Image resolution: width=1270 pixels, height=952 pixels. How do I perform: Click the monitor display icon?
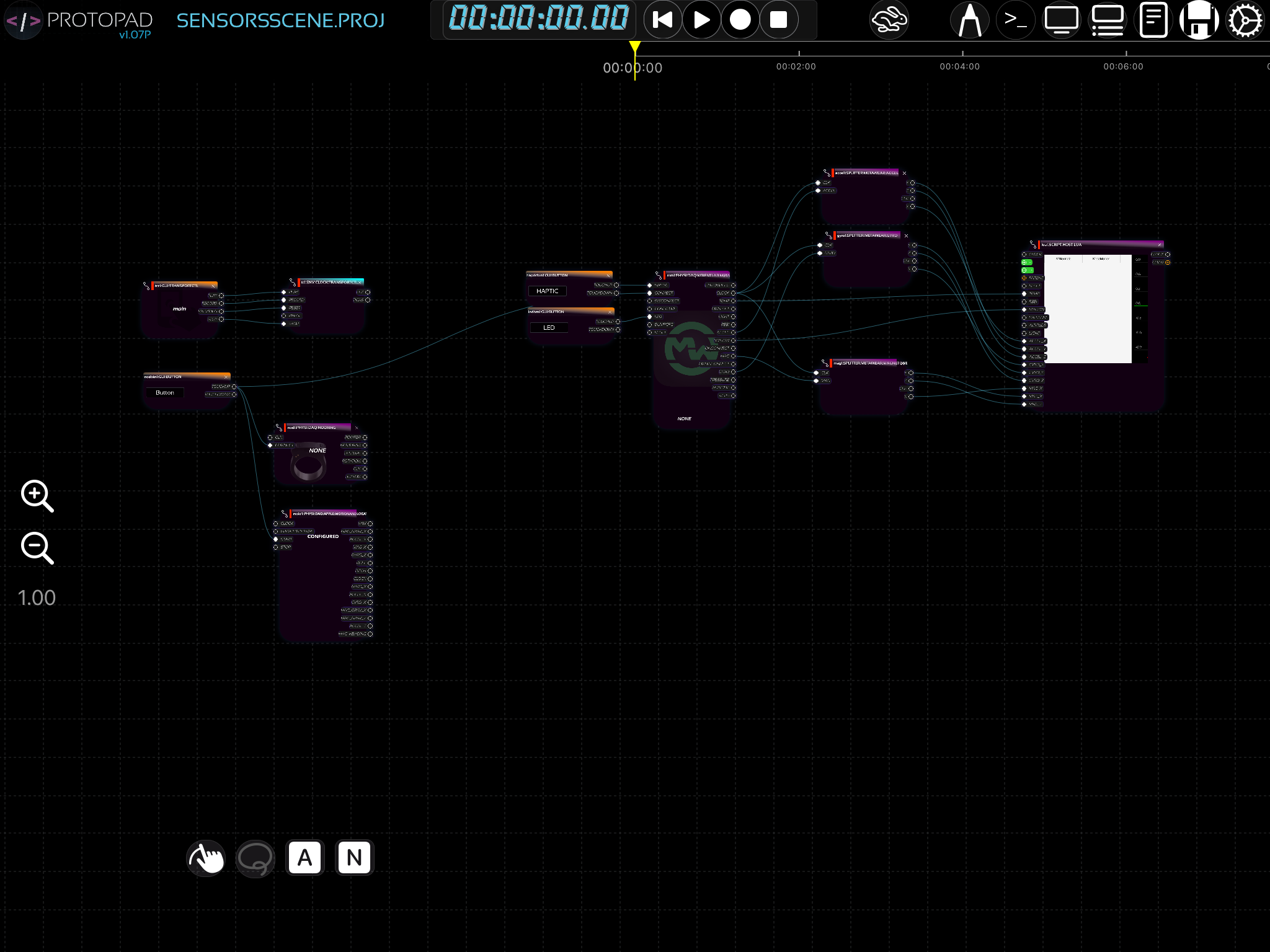(x=1061, y=20)
